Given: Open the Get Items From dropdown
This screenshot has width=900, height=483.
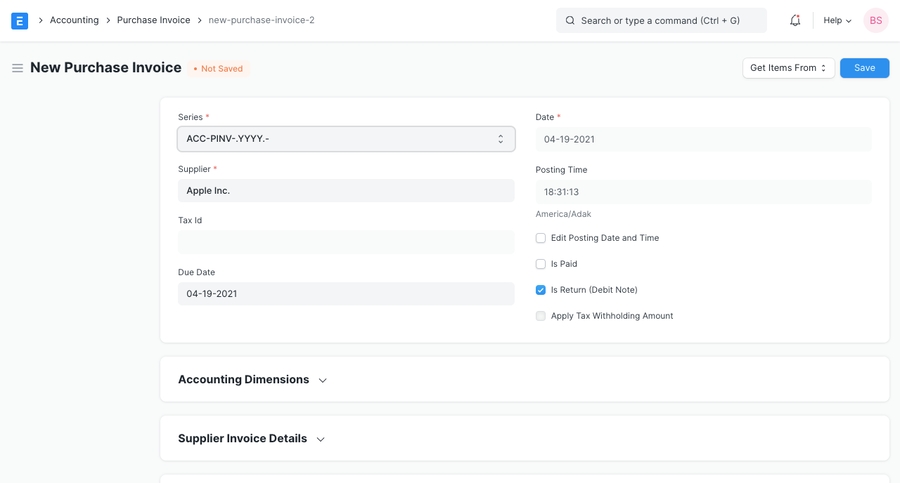Looking at the screenshot, I should point(788,68).
